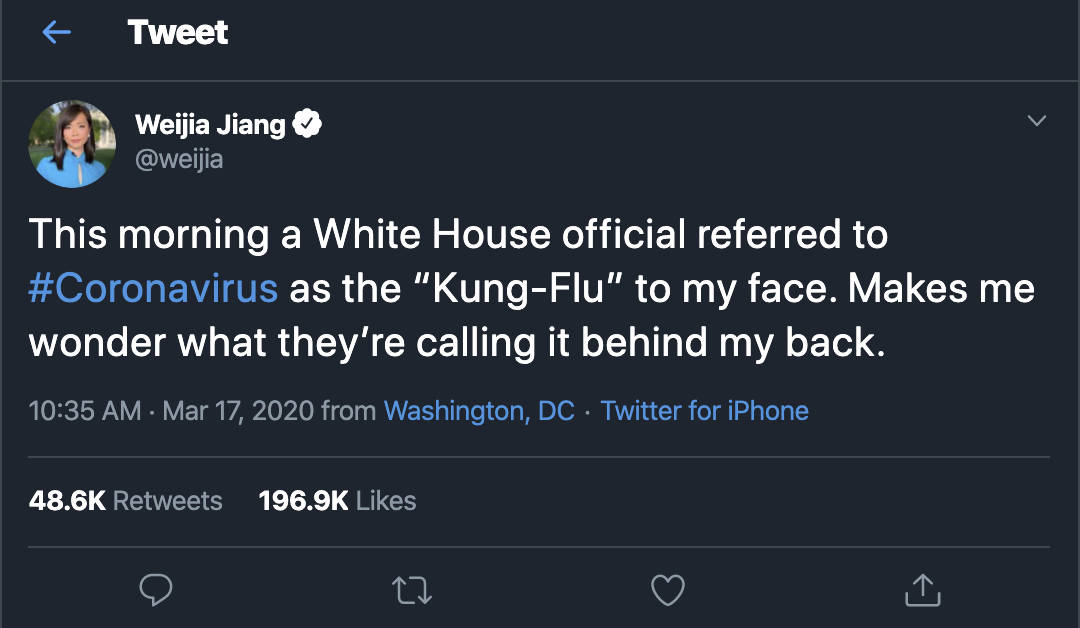The height and width of the screenshot is (628, 1080).
Task: Like the tweet with the heart icon
Action: (667, 590)
